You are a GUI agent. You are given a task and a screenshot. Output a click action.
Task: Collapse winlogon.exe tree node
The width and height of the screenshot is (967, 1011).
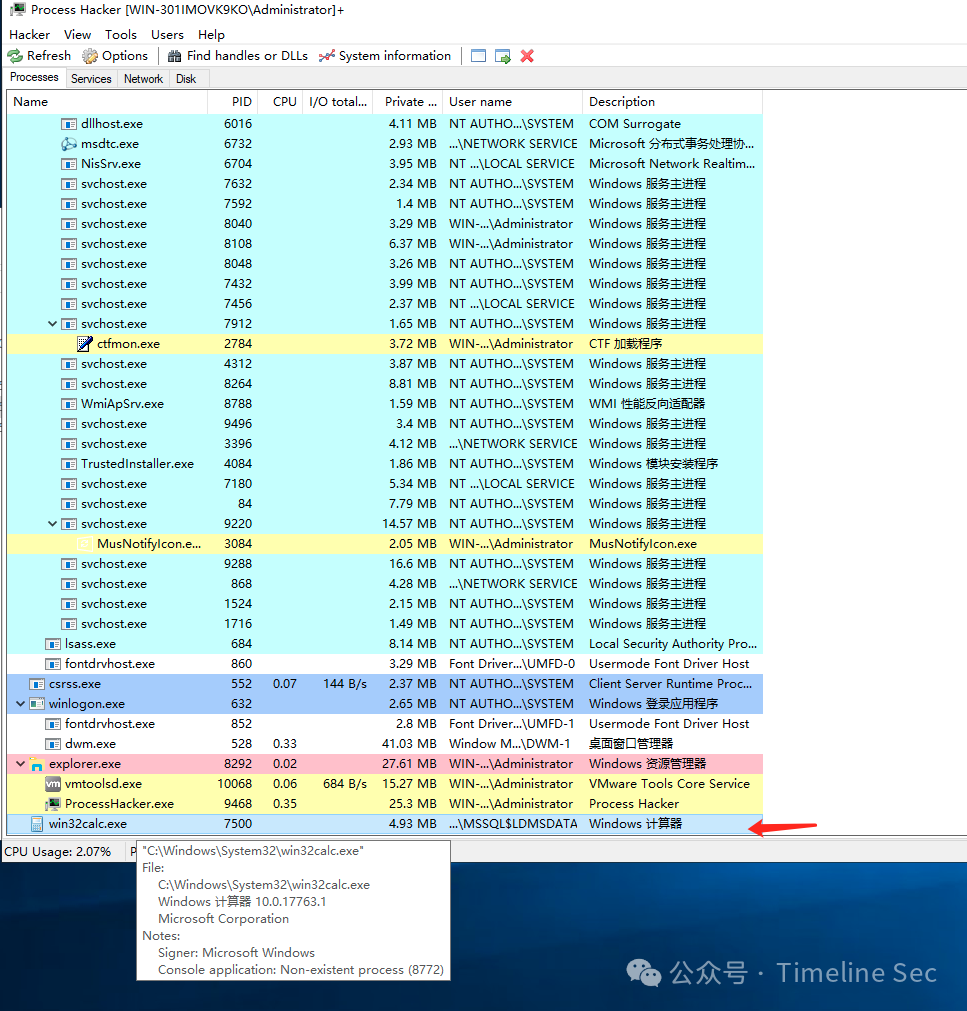(21, 703)
